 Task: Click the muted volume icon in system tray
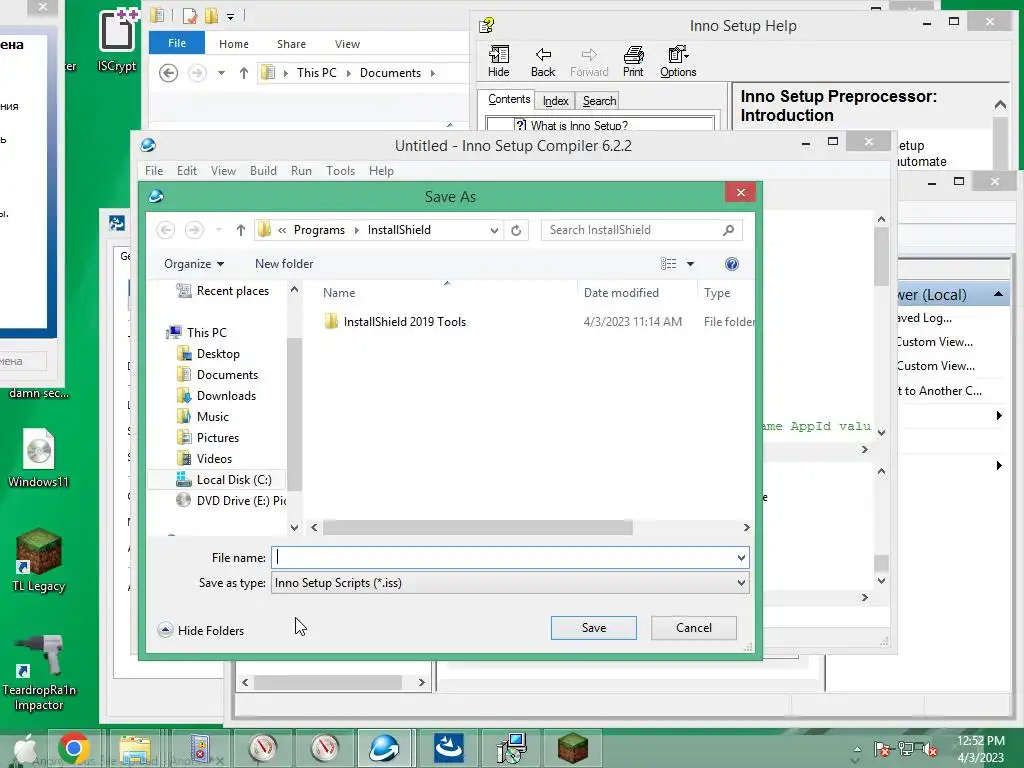click(929, 750)
